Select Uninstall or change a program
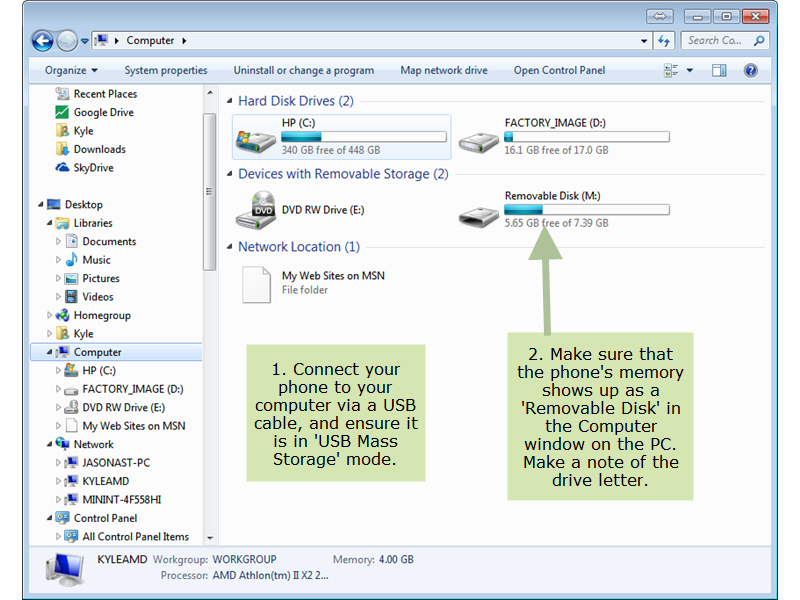This screenshot has width=800, height=600. click(304, 70)
